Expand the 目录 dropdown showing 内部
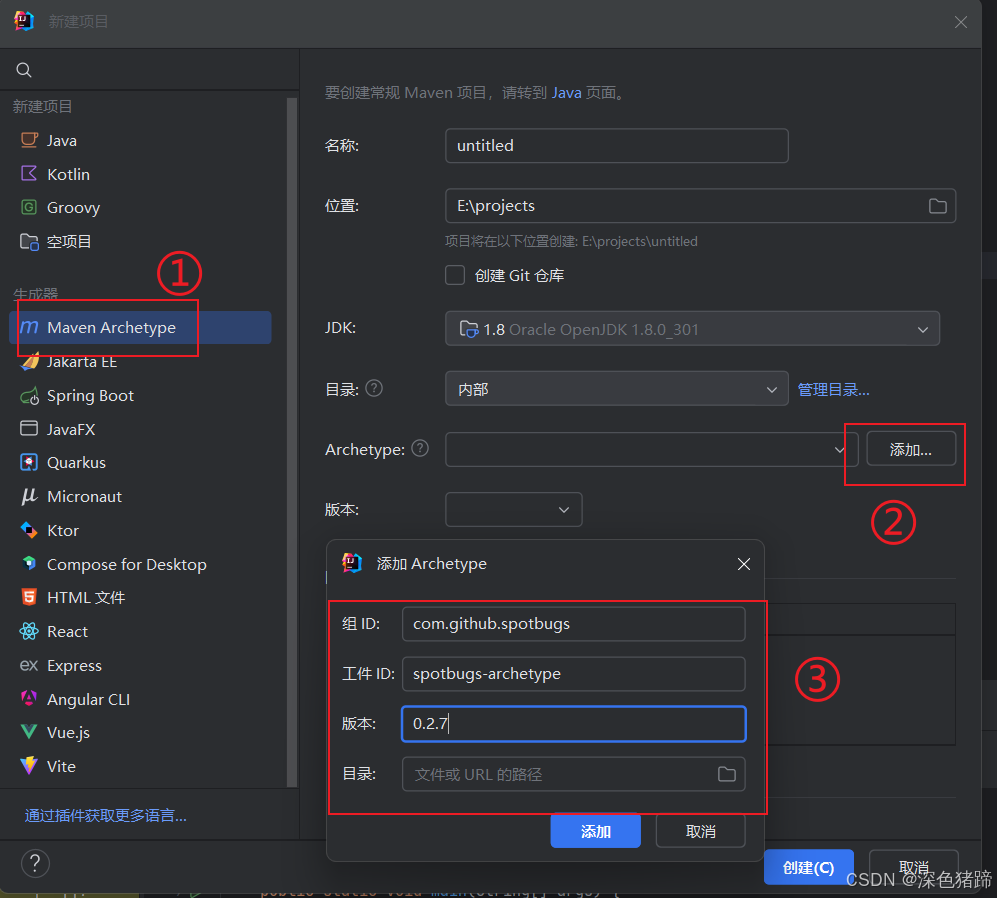This screenshot has height=898, width=997. click(617, 389)
